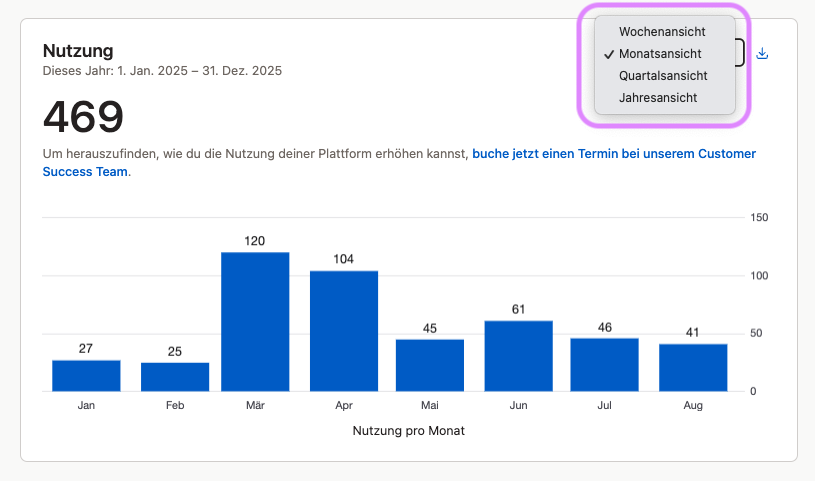The image size is (815, 481).
Task: Click the Jun bar showing 61
Action: pos(518,355)
